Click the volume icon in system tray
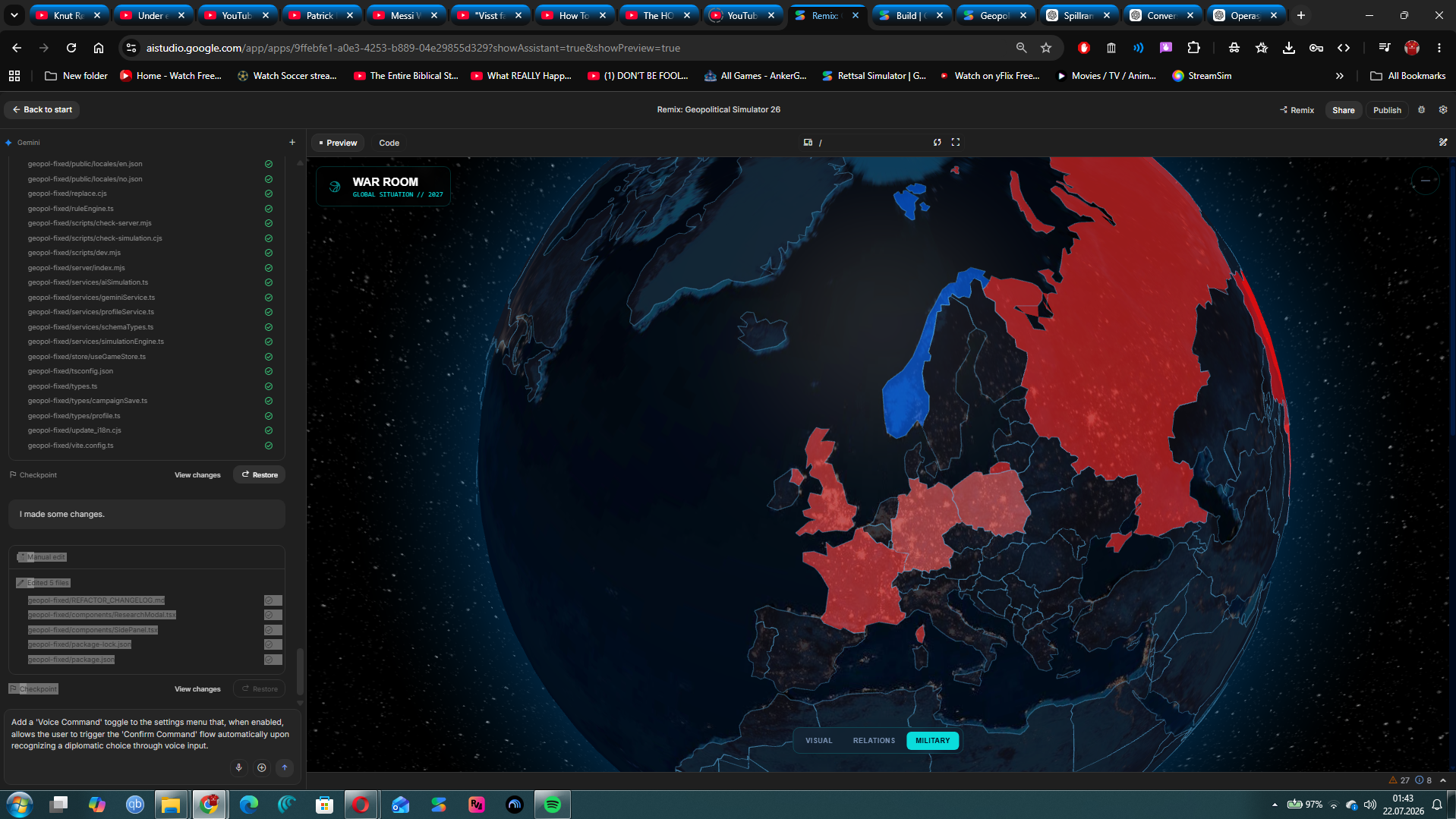The image size is (1456, 819). coord(1370,805)
